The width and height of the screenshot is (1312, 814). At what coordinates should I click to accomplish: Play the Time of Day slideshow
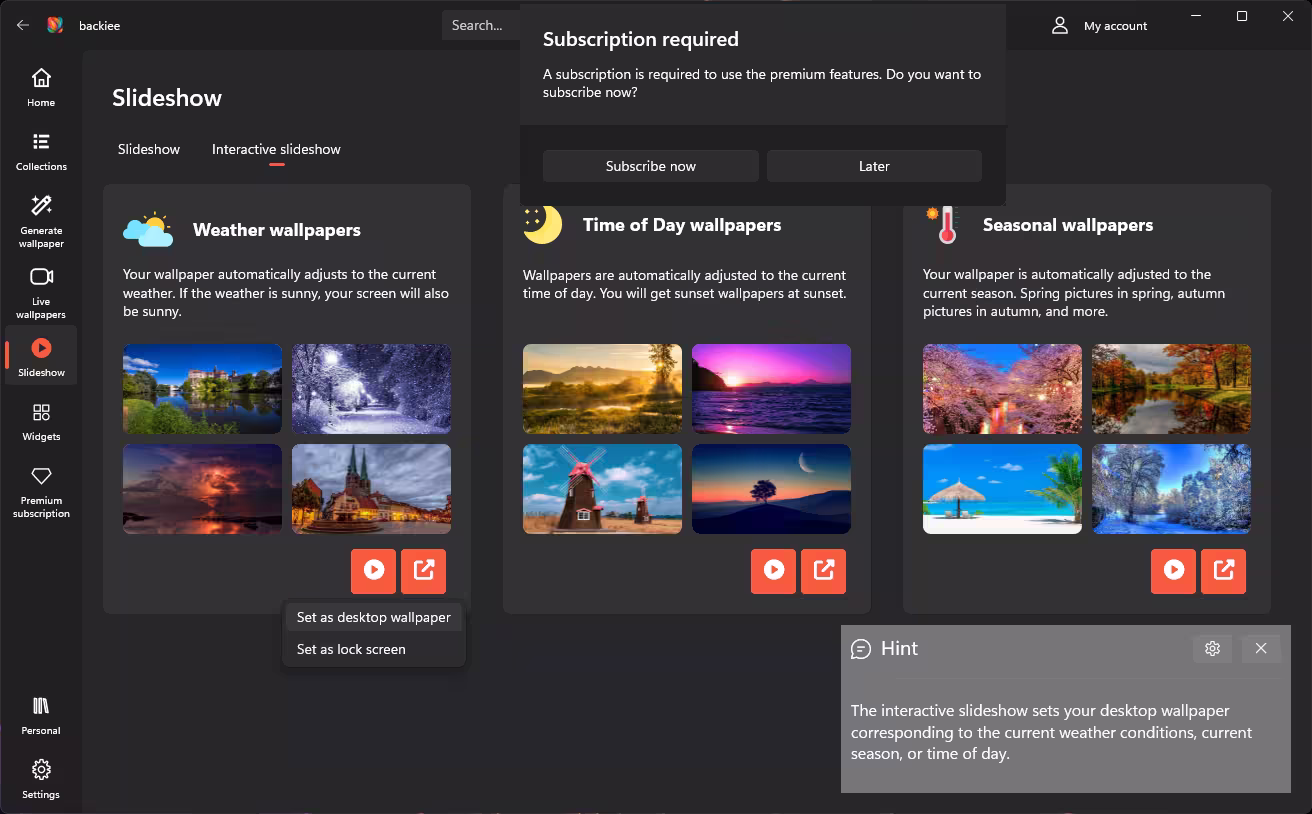pos(774,571)
